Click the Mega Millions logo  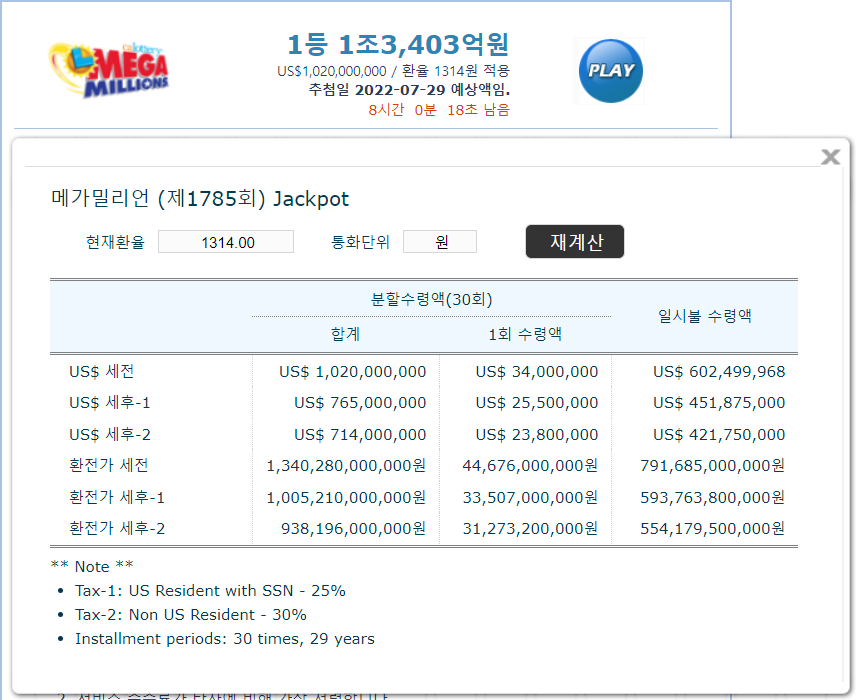(x=109, y=70)
